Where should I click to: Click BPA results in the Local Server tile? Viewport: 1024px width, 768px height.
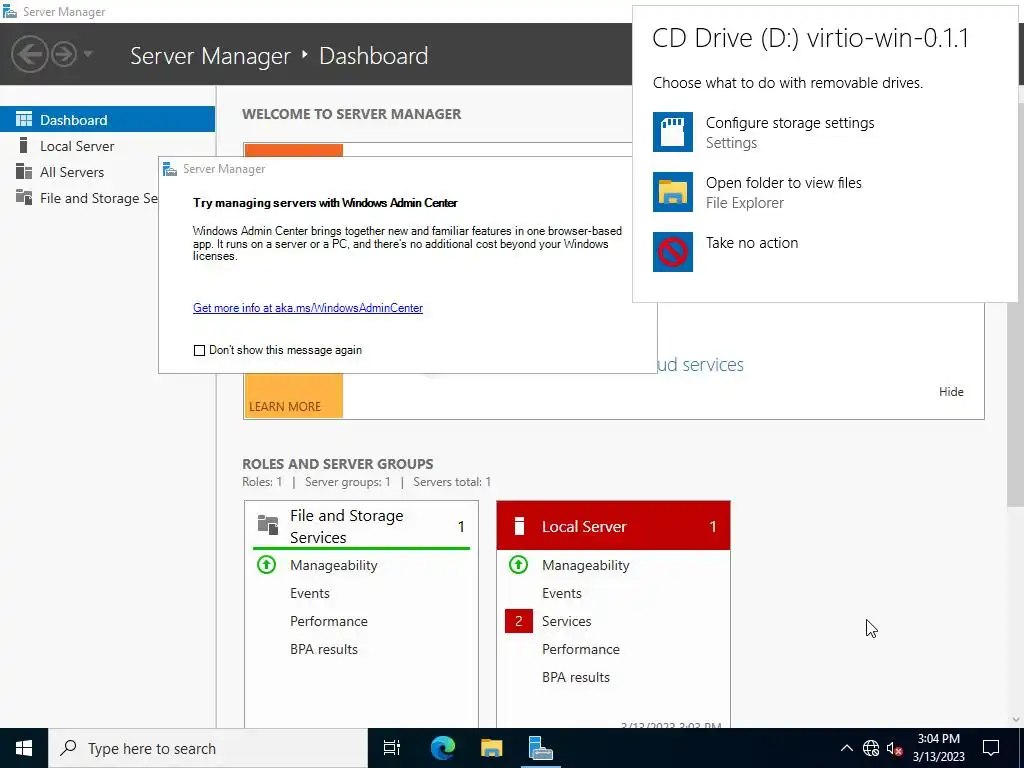pyautogui.click(x=576, y=678)
